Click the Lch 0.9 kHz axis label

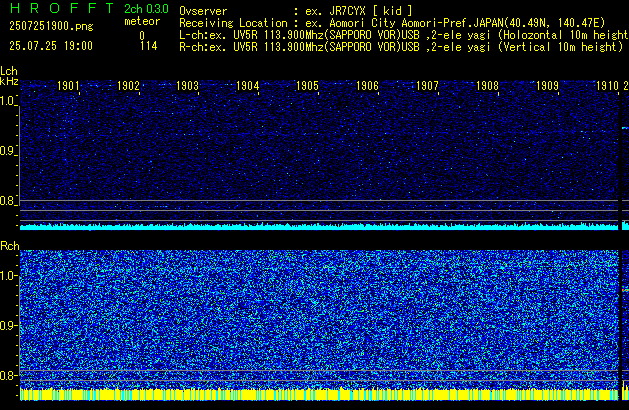(8, 151)
